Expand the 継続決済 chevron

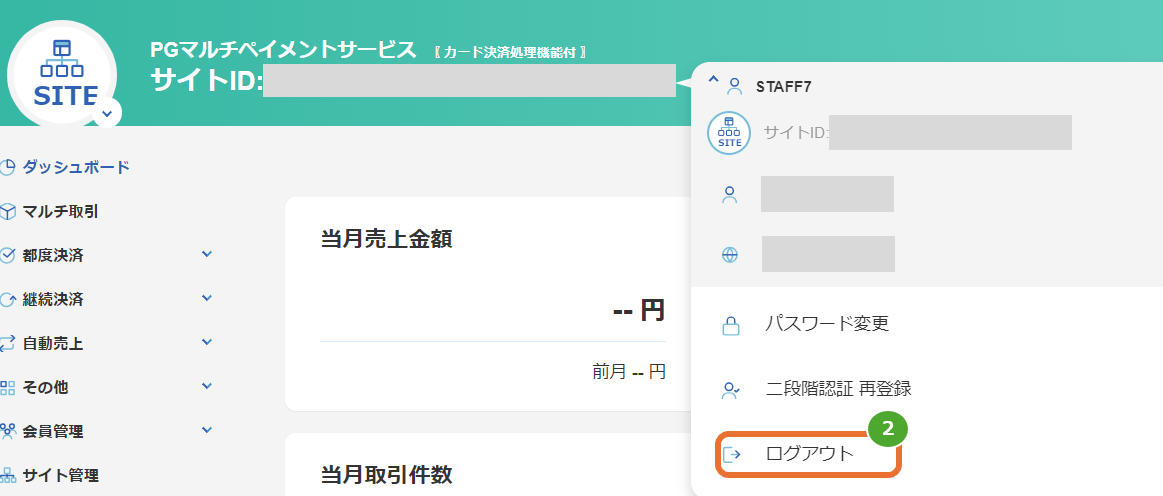(x=207, y=298)
